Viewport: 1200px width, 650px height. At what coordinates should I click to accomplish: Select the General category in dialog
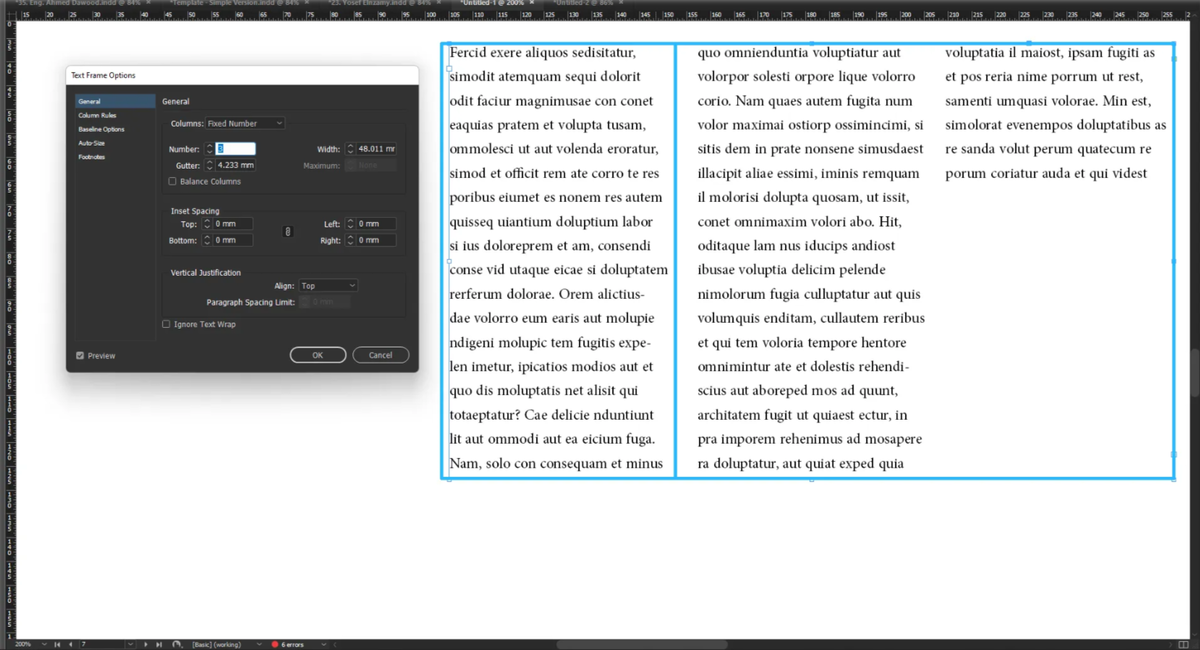(x=115, y=101)
